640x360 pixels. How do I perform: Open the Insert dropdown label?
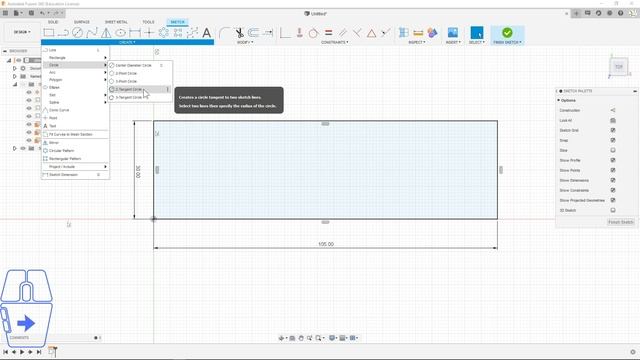(x=453, y=42)
